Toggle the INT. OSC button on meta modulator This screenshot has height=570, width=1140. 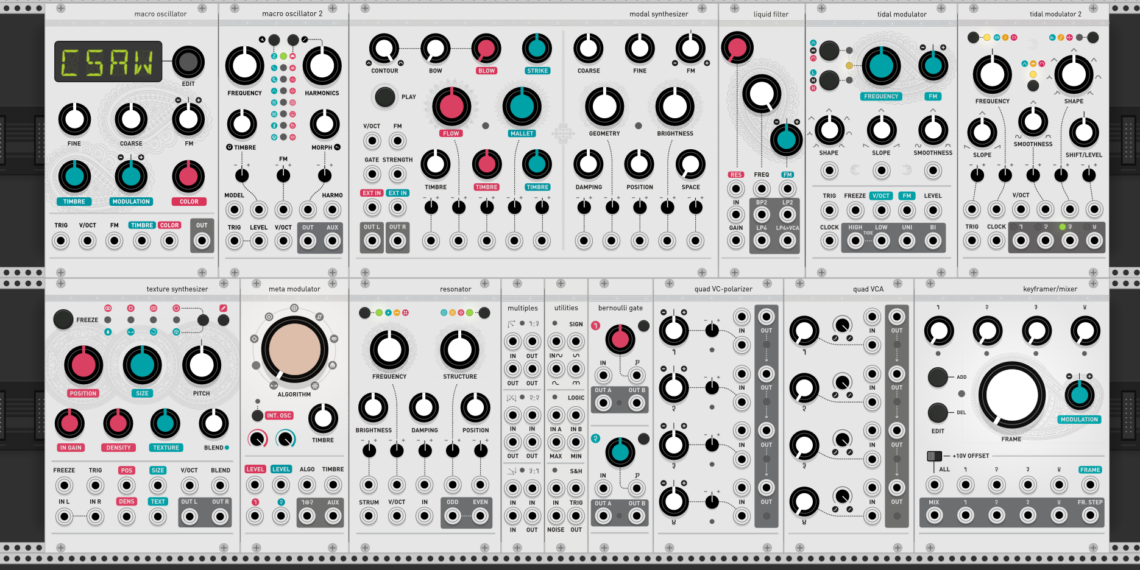257,416
